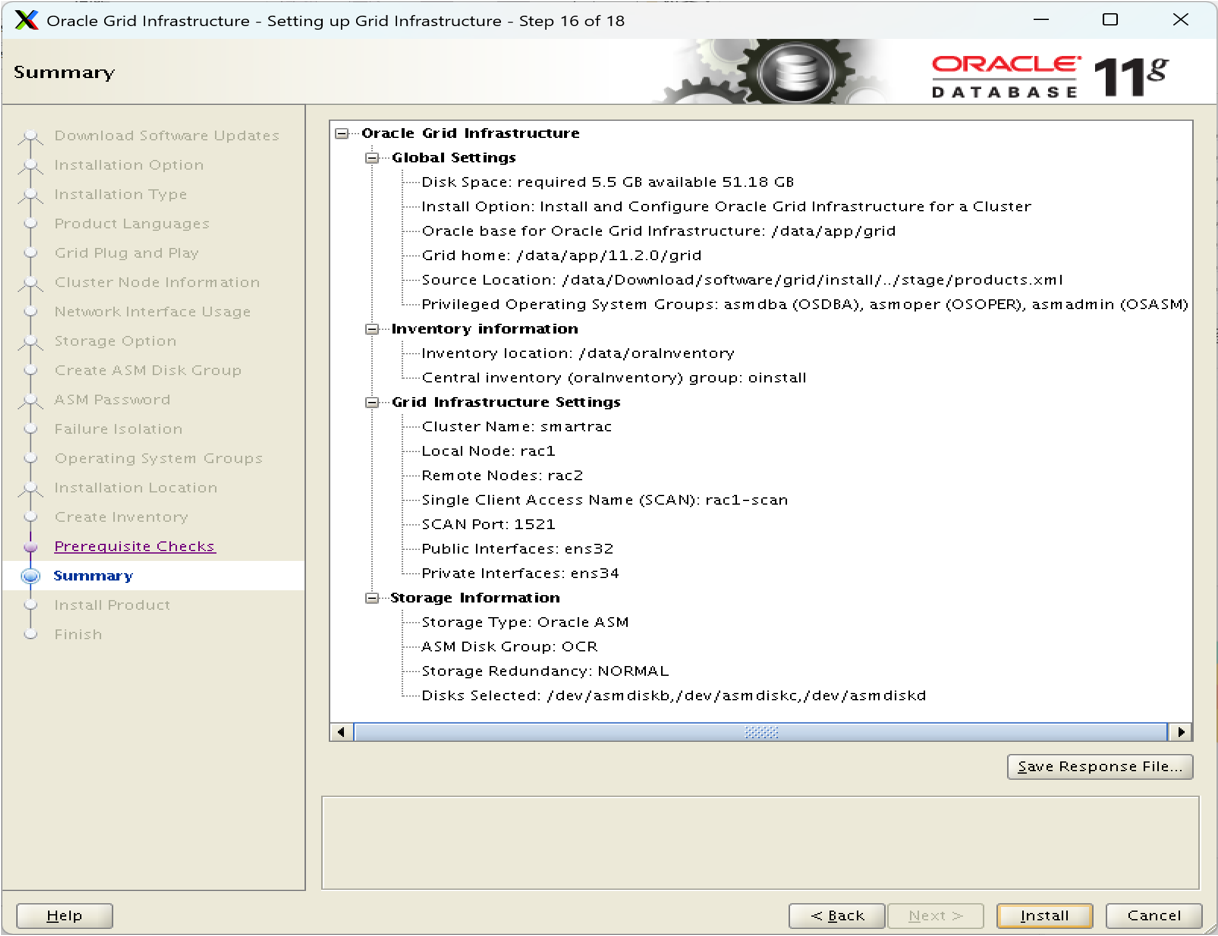1218x936 pixels.
Task: Click the Summary step bullet icon
Action: 31,576
